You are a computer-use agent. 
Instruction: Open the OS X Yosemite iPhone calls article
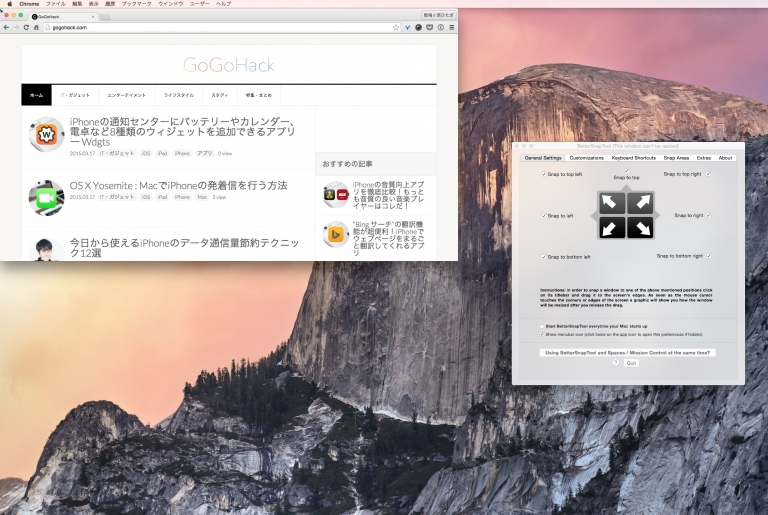[x=178, y=186]
